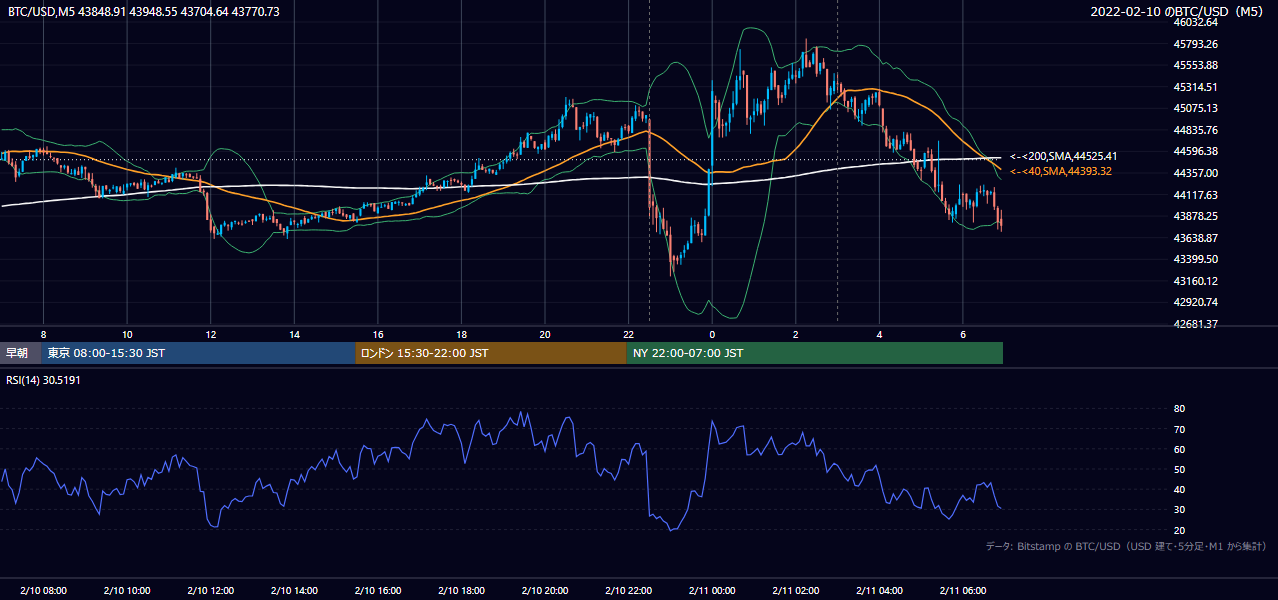Viewport: 1278px width, 600px height.
Task: Click the BTC/USD,M5 OHLC header text
Action: tap(144, 12)
